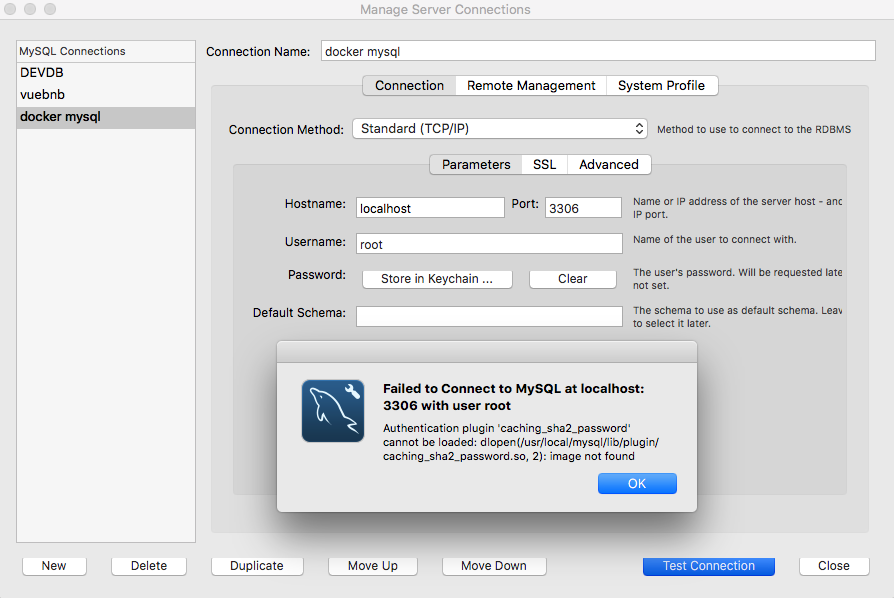Open the Advanced sub-tab

(609, 165)
